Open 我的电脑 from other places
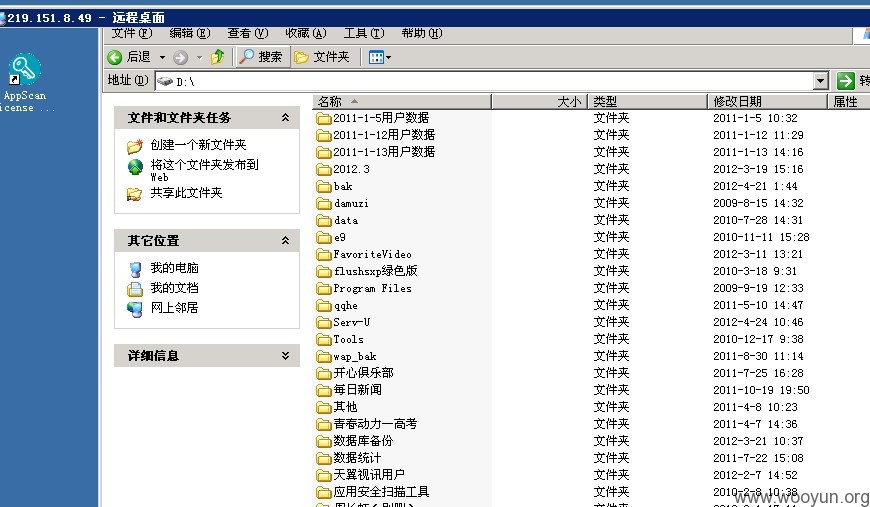870x507 pixels. (x=174, y=268)
